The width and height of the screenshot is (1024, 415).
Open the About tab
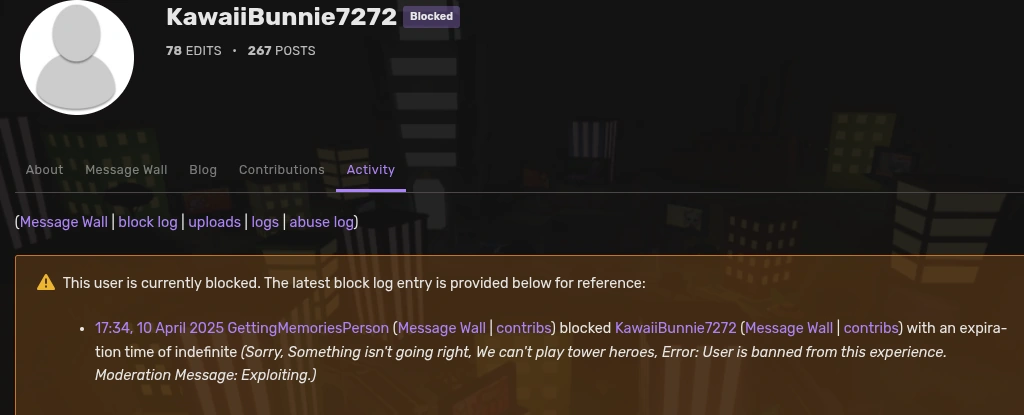(x=44, y=170)
